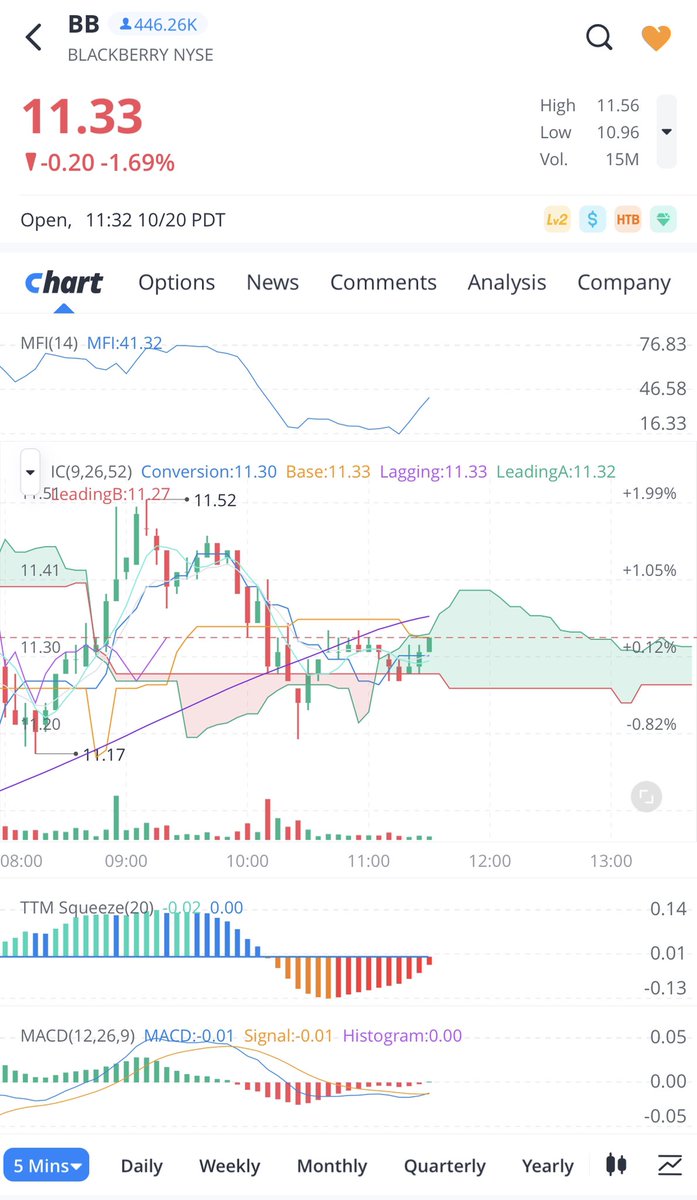This screenshot has width=697, height=1200.
Task: Select the Weekly timeframe
Action: (230, 1166)
